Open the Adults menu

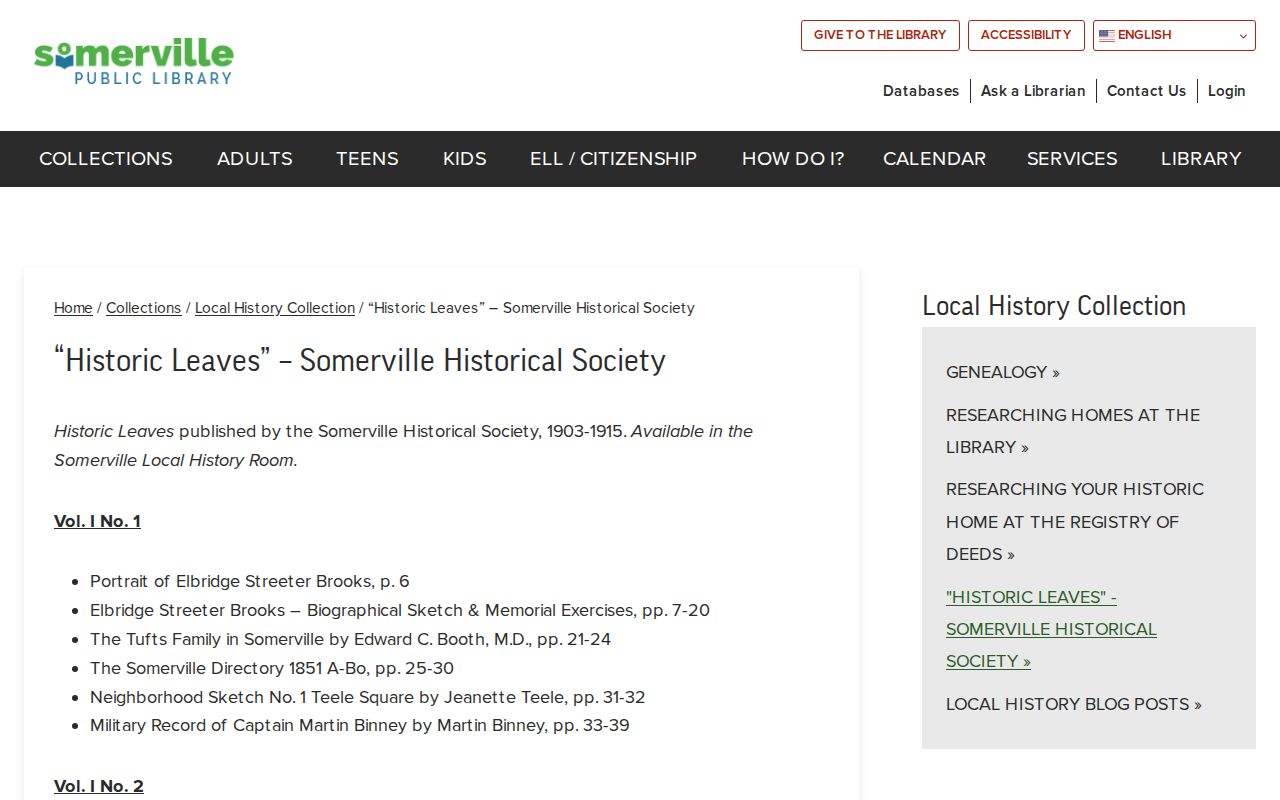[x=255, y=159]
